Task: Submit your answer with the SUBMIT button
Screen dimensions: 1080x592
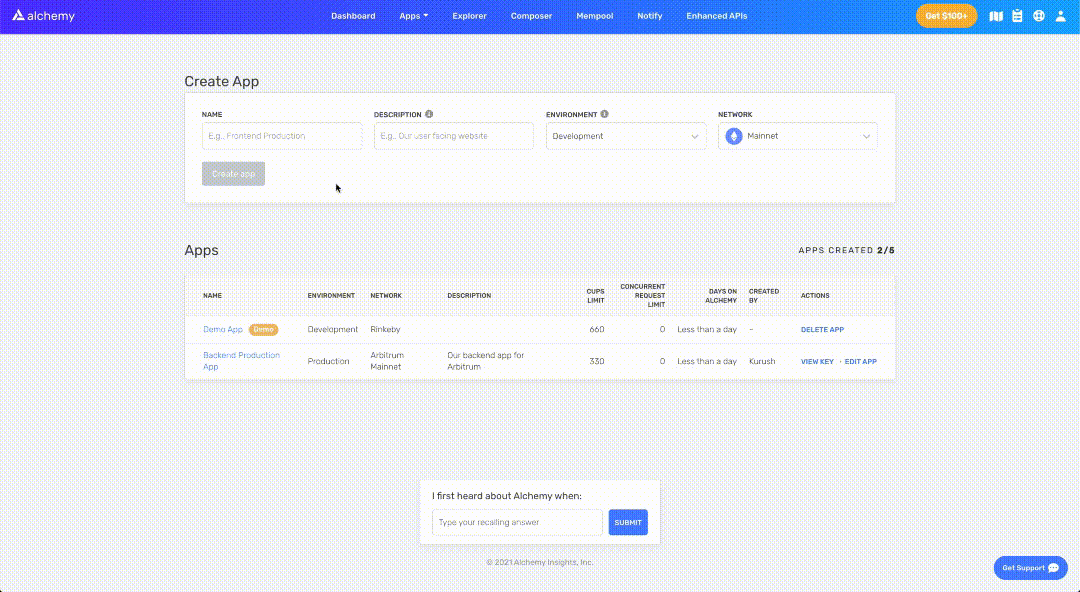Action: (x=627, y=522)
